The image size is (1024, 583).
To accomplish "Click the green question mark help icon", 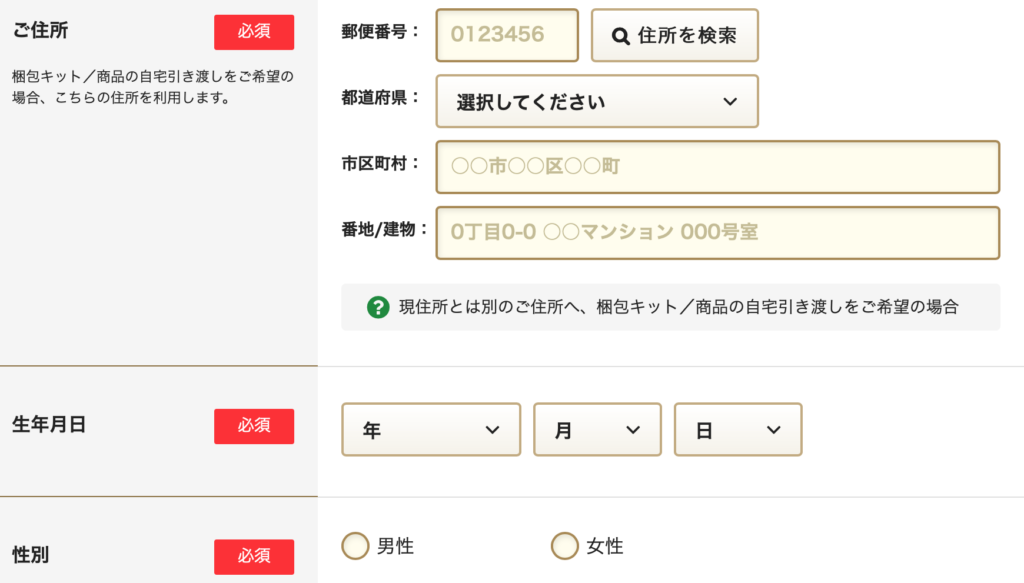I will (378, 307).
